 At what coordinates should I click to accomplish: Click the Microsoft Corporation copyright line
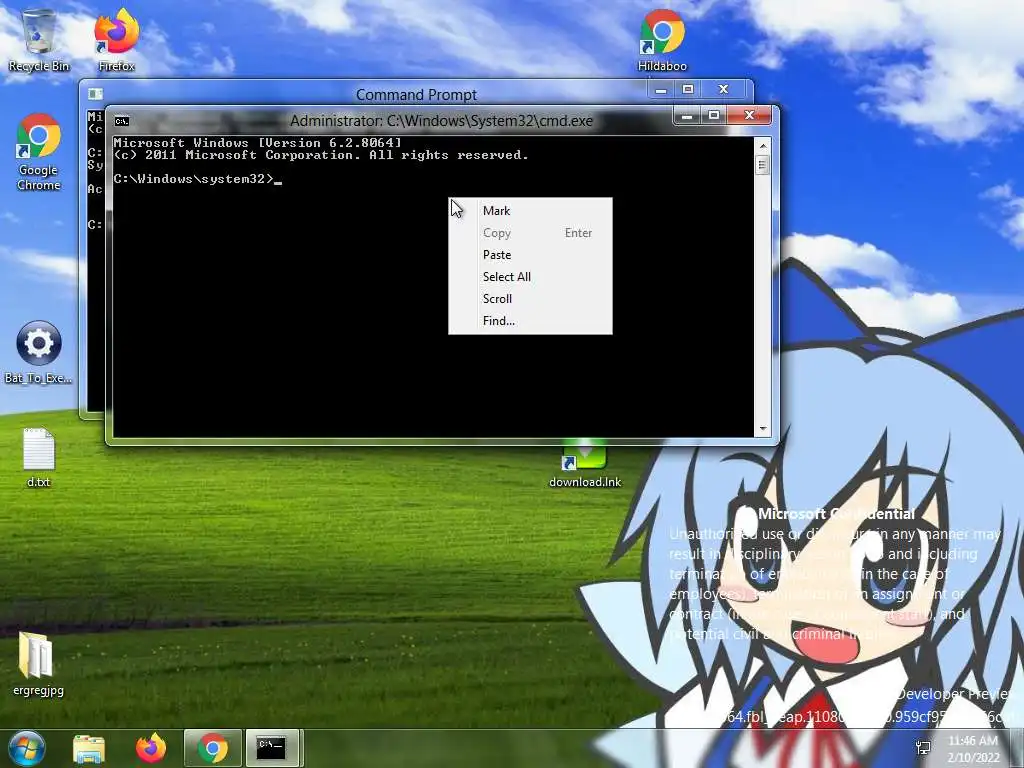pos(321,155)
